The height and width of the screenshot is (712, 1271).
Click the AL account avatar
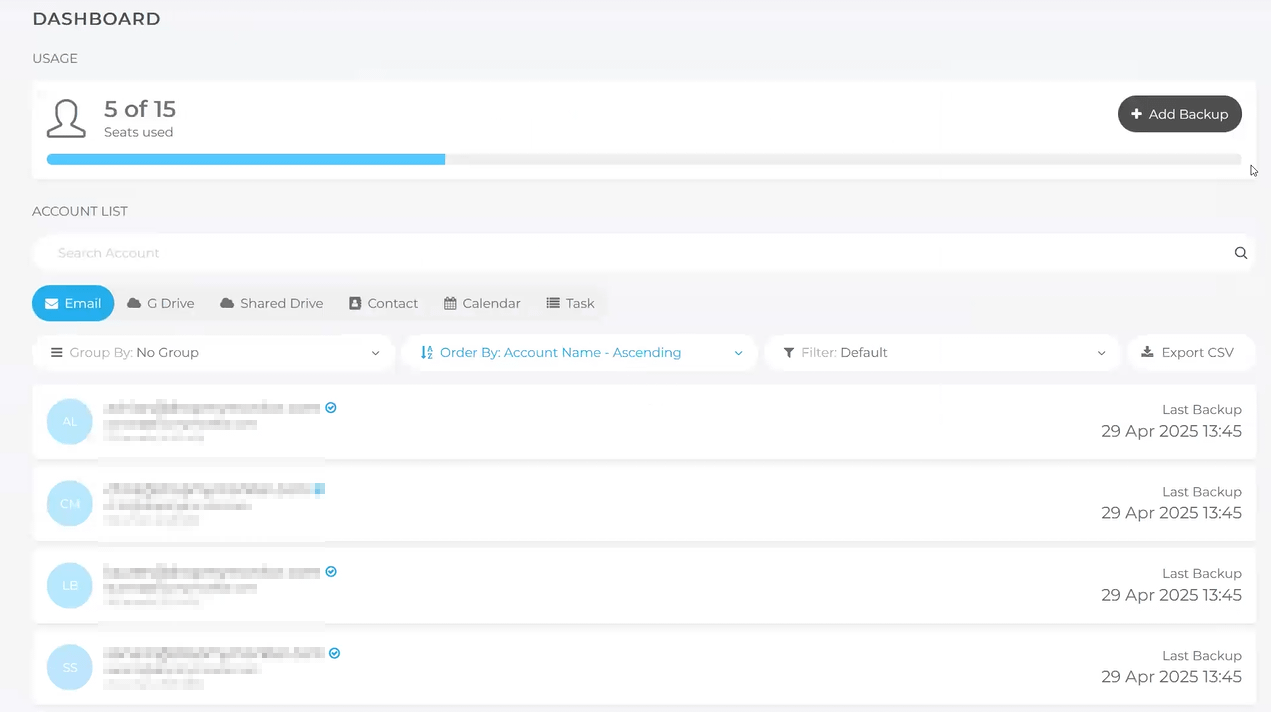tap(70, 422)
